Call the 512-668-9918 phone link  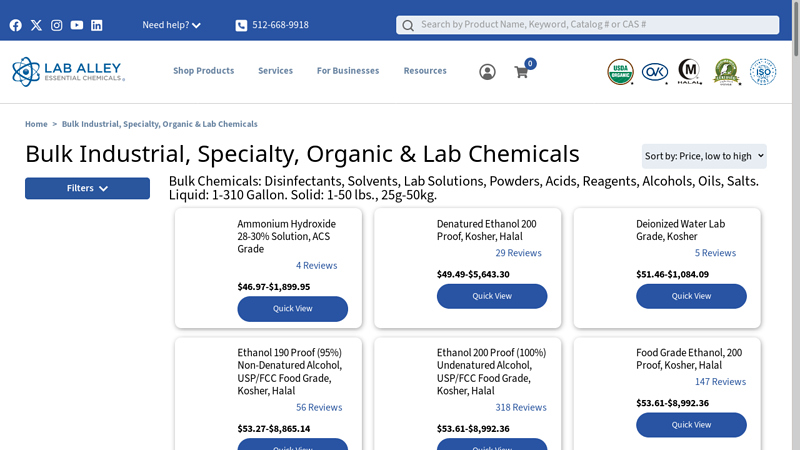click(x=280, y=25)
